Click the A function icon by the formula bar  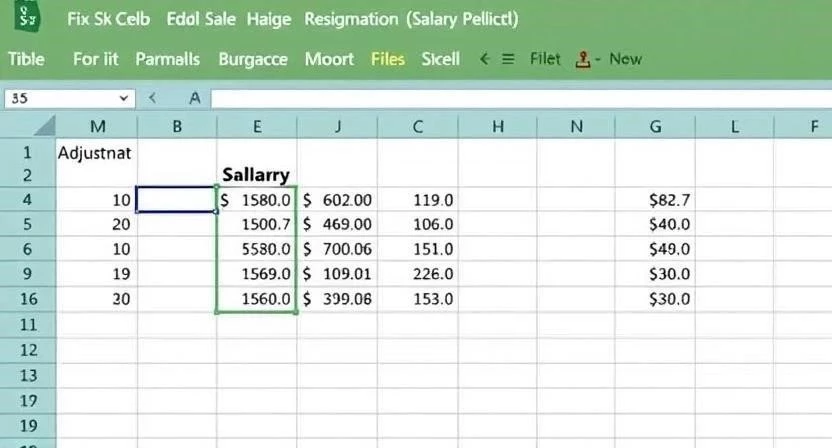[x=195, y=98]
